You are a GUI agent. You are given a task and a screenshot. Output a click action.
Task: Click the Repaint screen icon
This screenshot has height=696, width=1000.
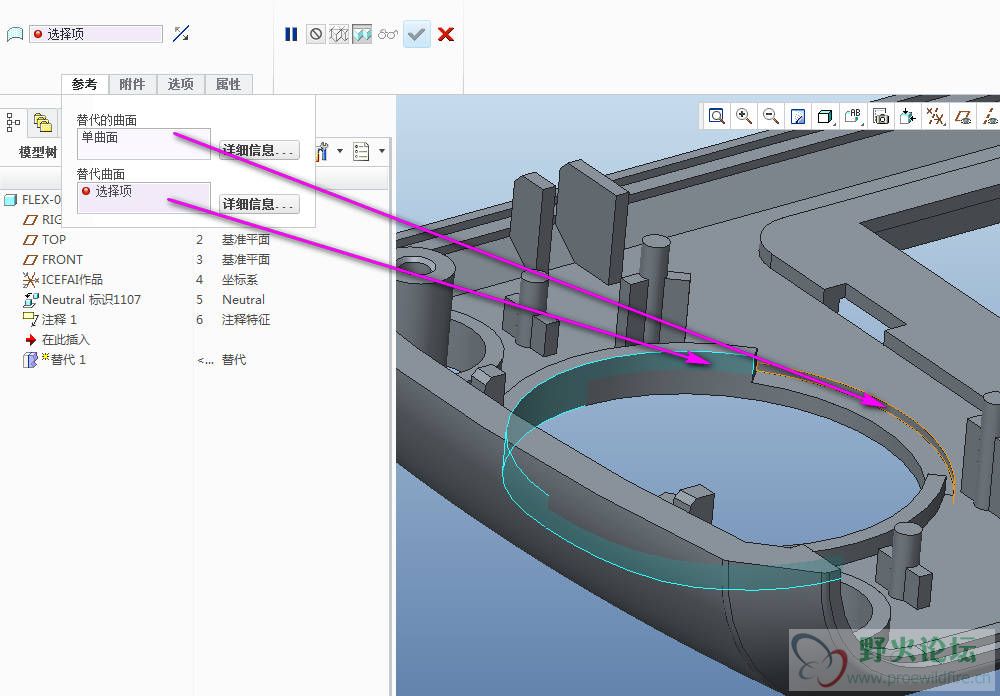point(798,116)
